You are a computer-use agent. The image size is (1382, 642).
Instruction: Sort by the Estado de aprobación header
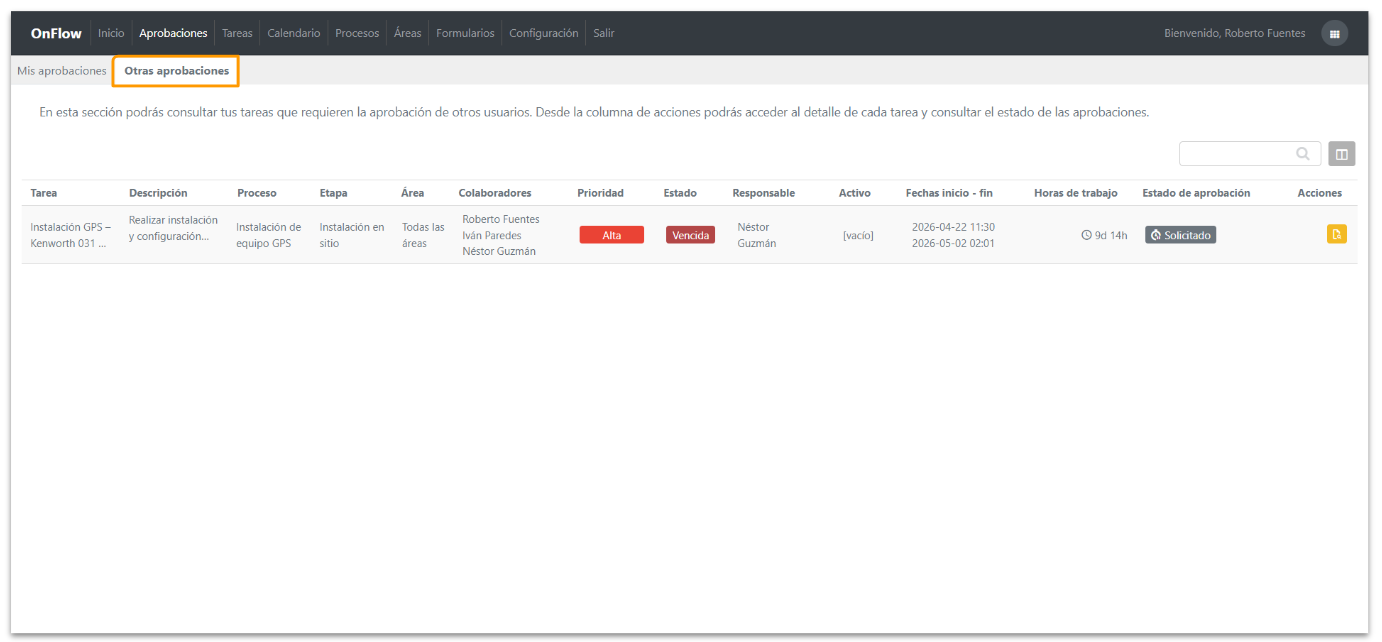pyautogui.click(x=1196, y=193)
